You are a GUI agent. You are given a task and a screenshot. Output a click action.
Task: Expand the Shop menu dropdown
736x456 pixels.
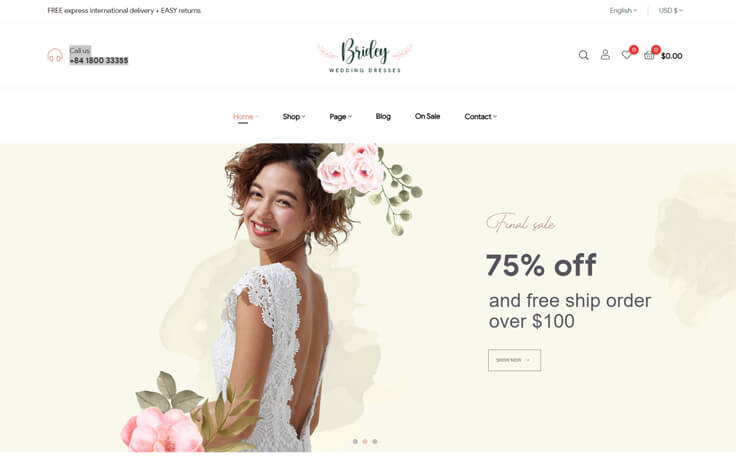(x=294, y=116)
